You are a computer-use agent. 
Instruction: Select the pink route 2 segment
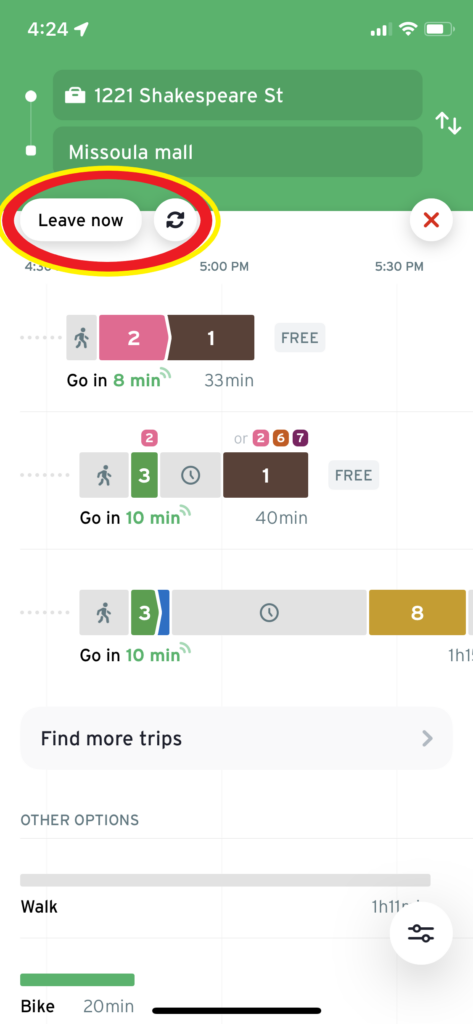pos(134,338)
